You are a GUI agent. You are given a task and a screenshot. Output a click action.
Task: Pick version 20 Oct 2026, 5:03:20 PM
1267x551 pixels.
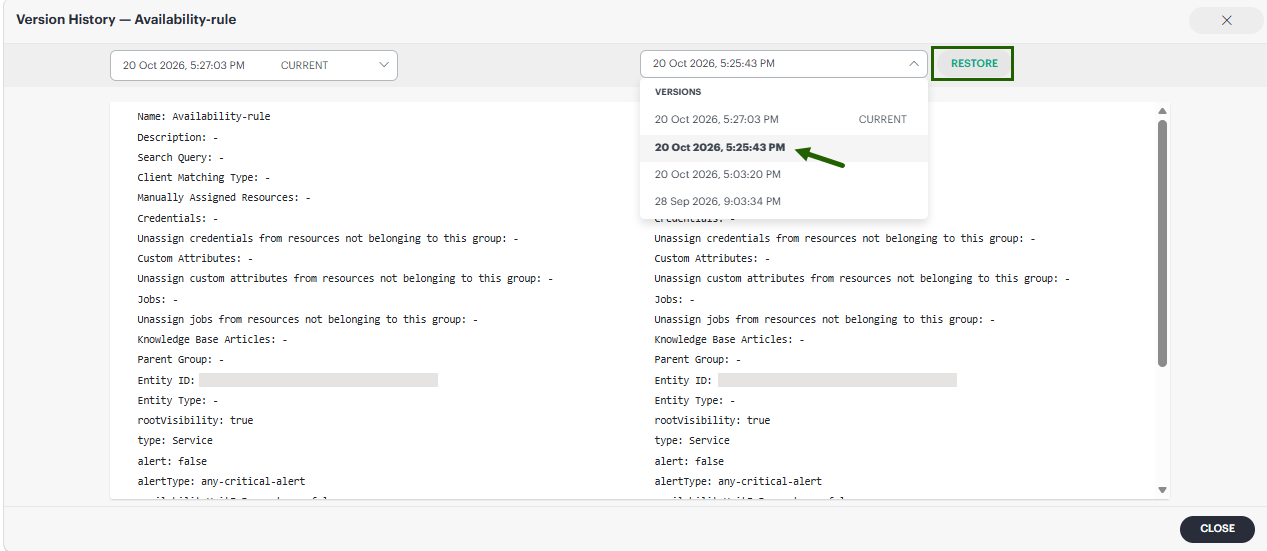coord(784,174)
